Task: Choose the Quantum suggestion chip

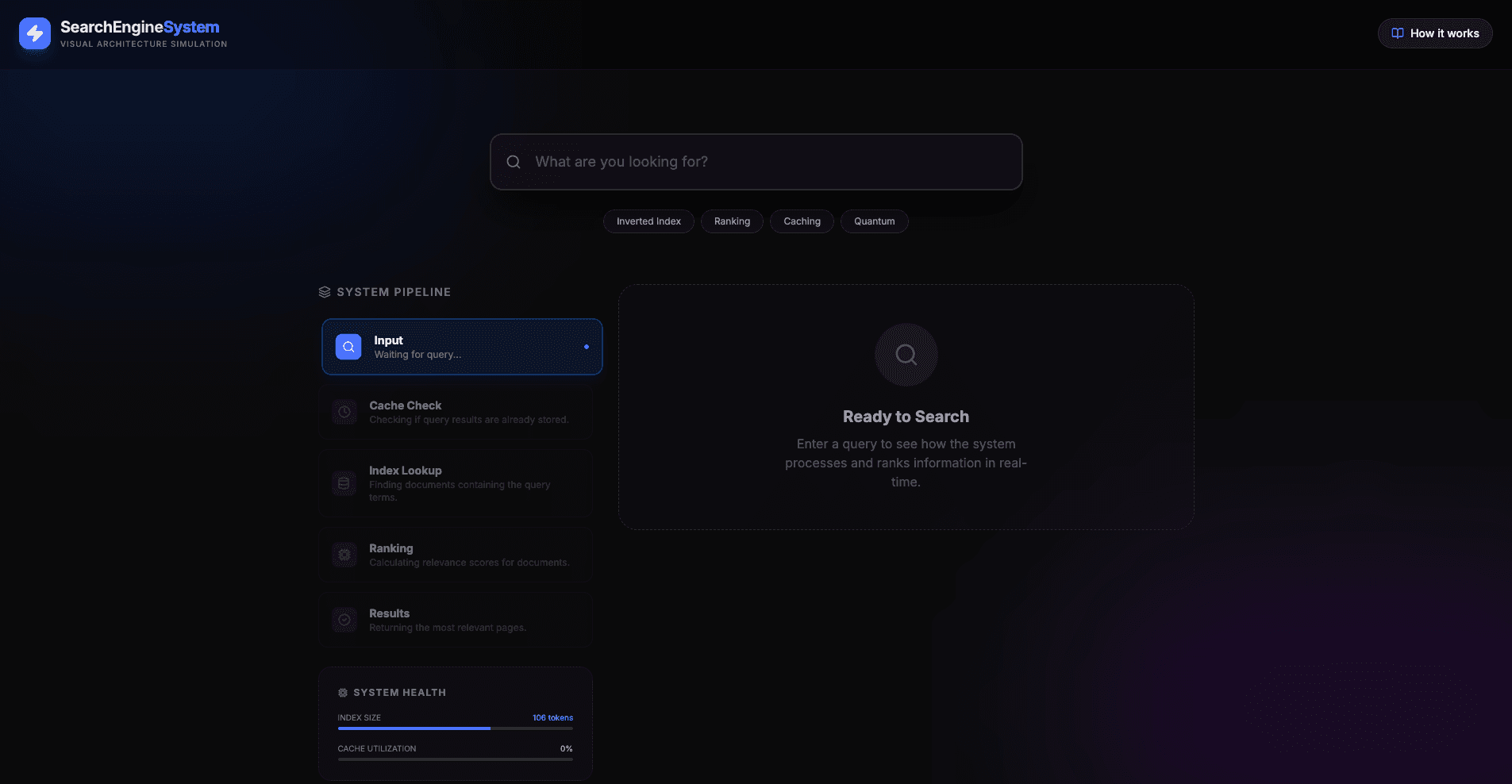Action: (x=874, y=221)
